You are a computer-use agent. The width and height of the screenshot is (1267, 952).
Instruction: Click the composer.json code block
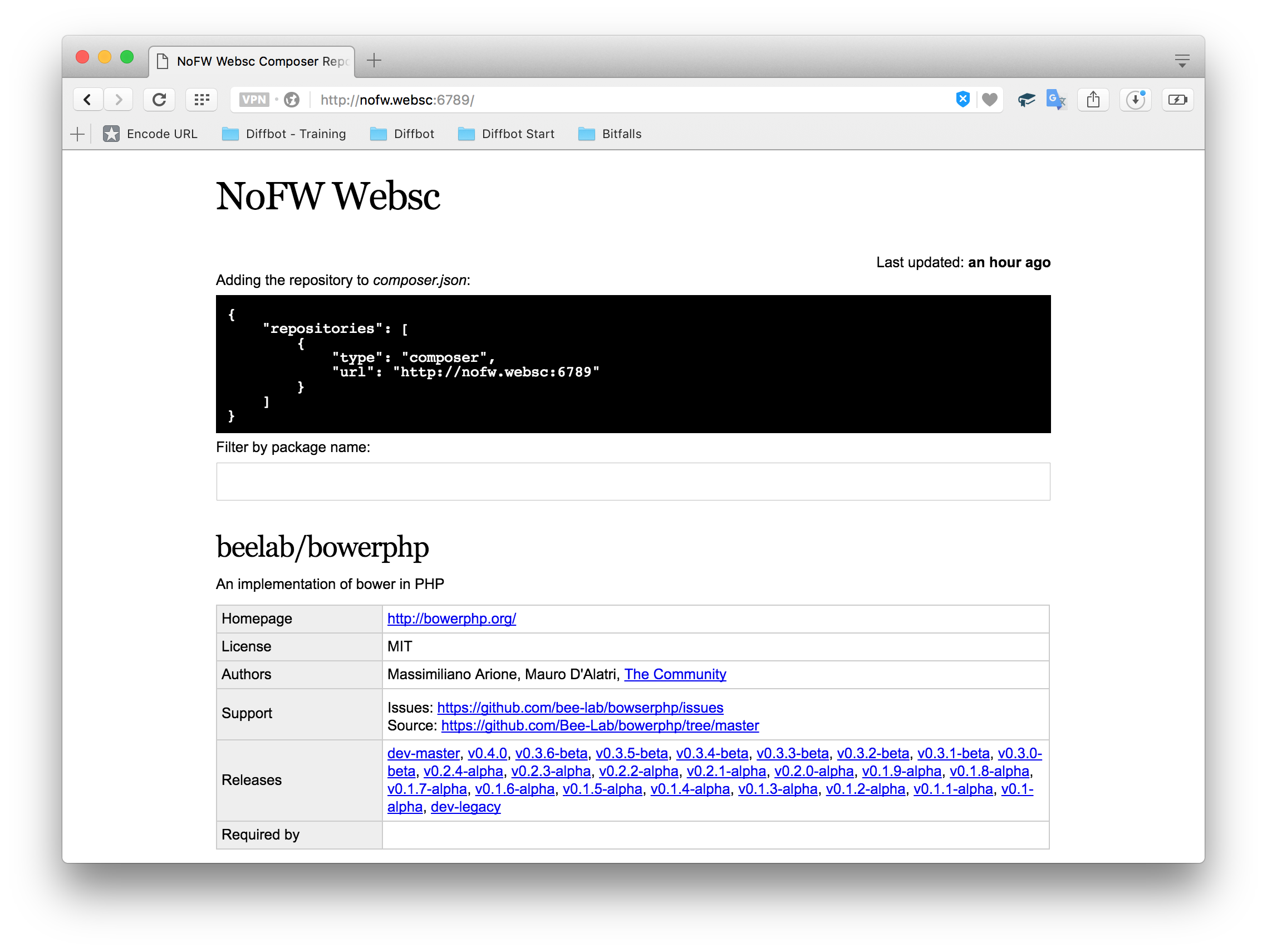point(633,364)
